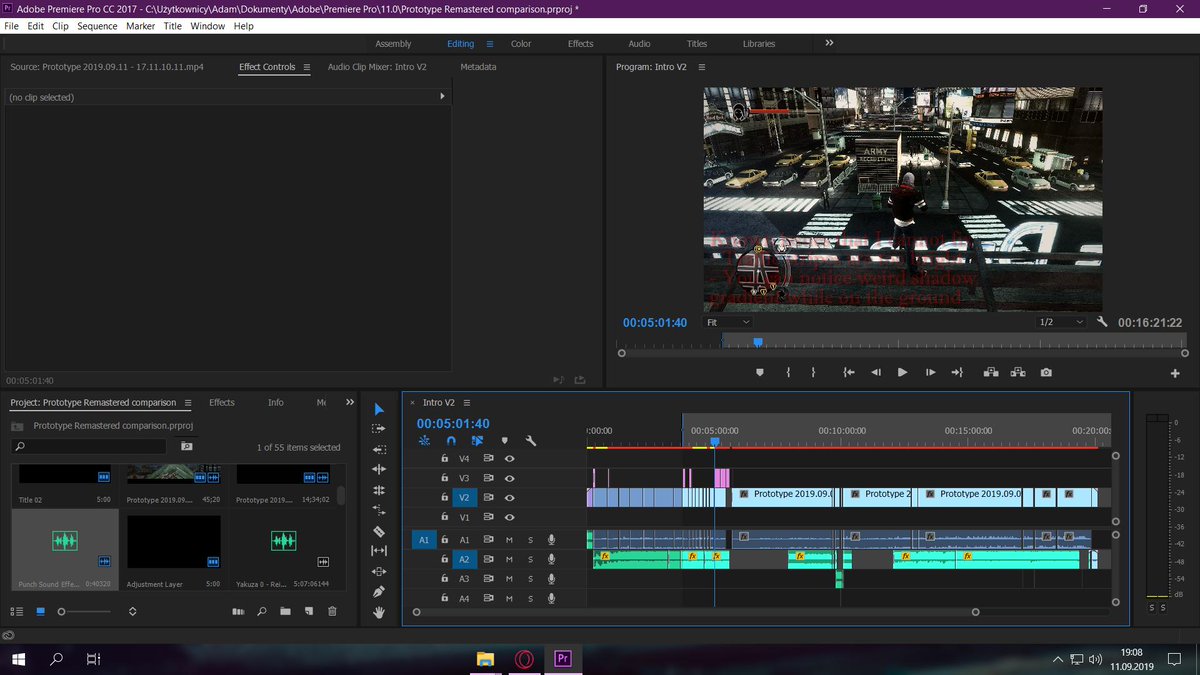Open the Fit zoom level dropdown

728,323
